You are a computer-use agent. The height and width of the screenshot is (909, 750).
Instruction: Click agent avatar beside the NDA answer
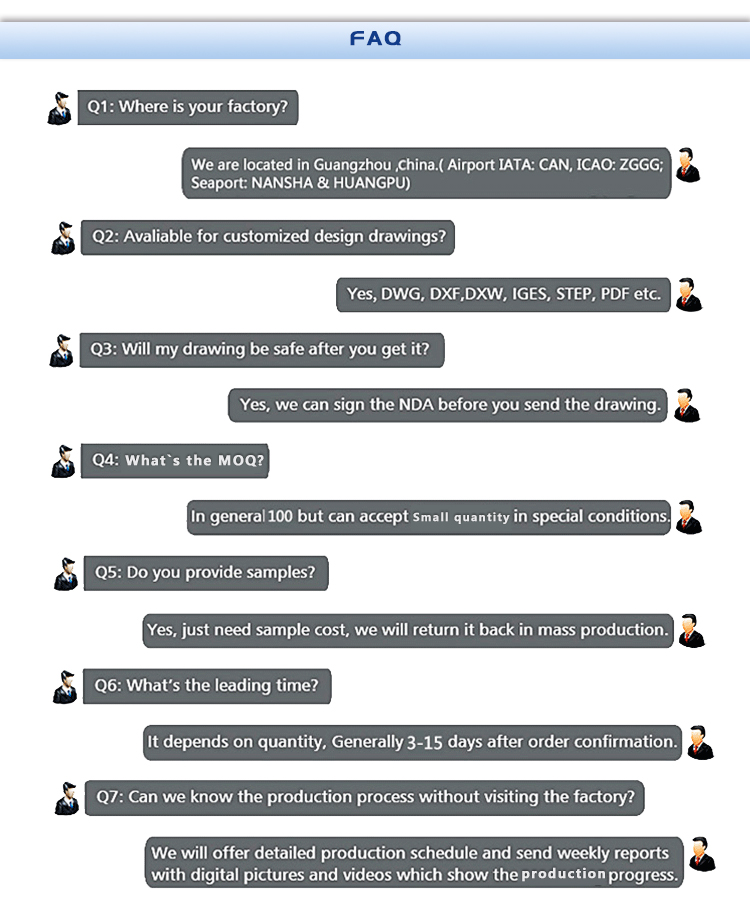click(687, 405)
